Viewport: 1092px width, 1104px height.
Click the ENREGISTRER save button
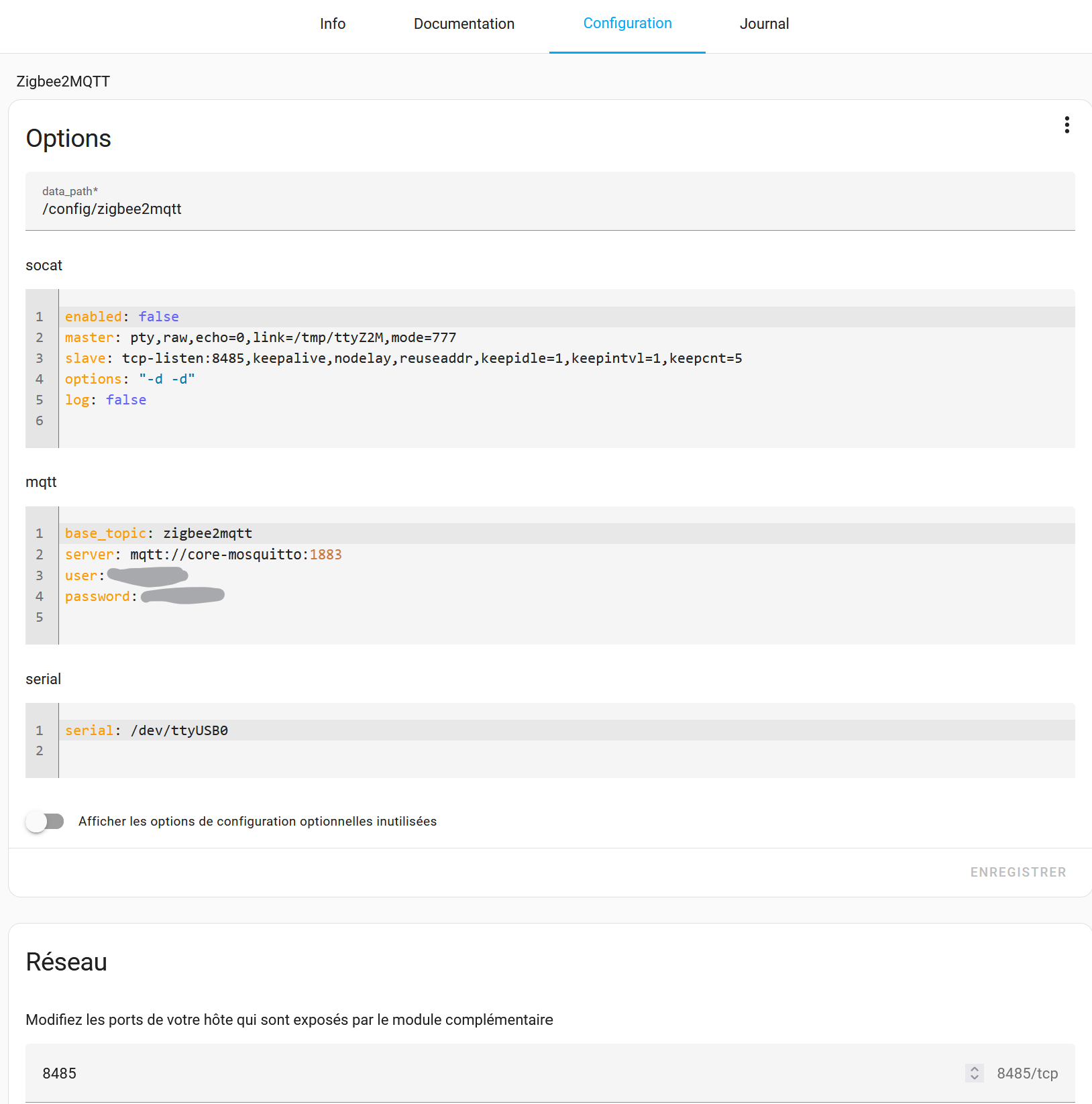click(1018, 872)
